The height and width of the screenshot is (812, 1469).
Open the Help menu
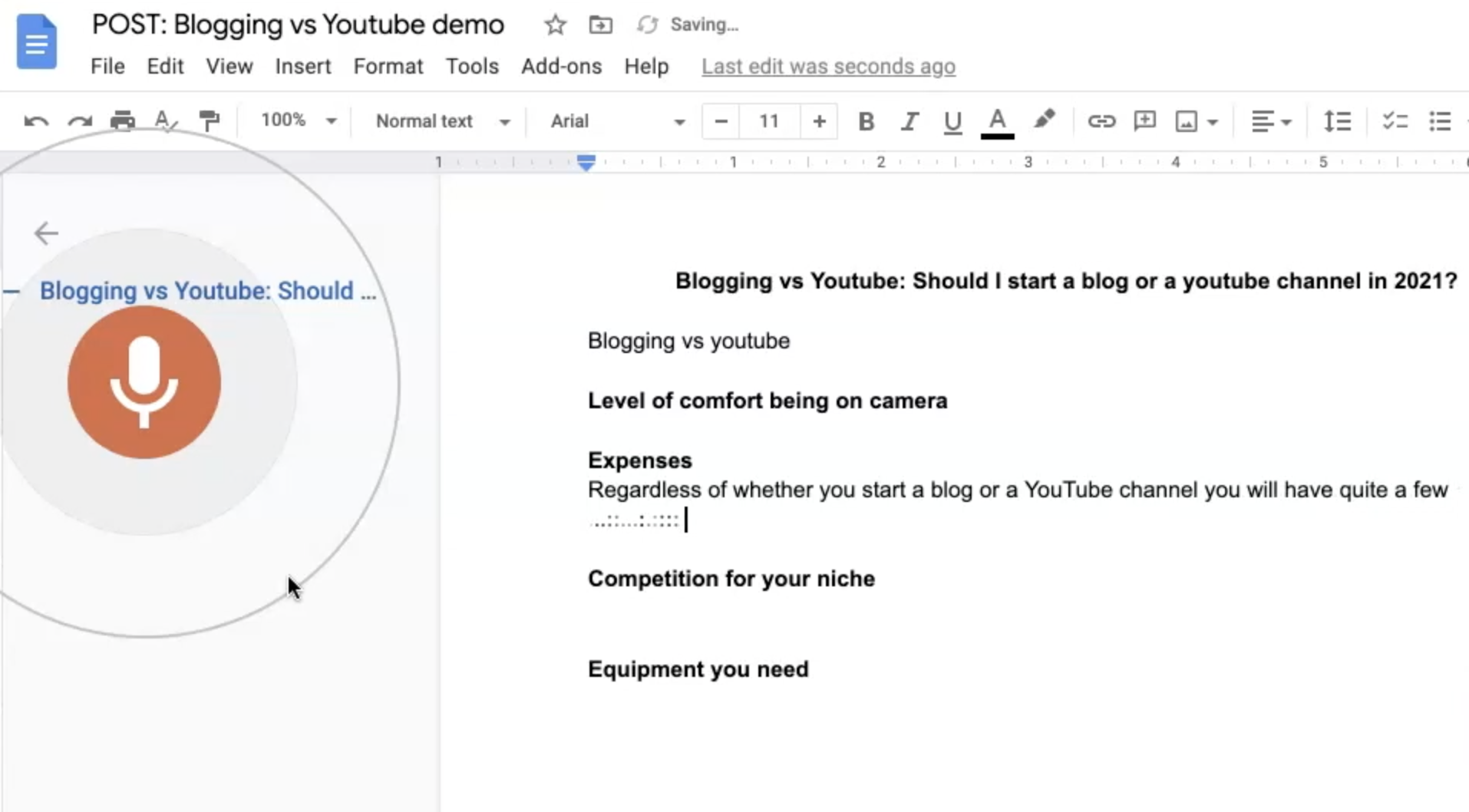point(646,67)
